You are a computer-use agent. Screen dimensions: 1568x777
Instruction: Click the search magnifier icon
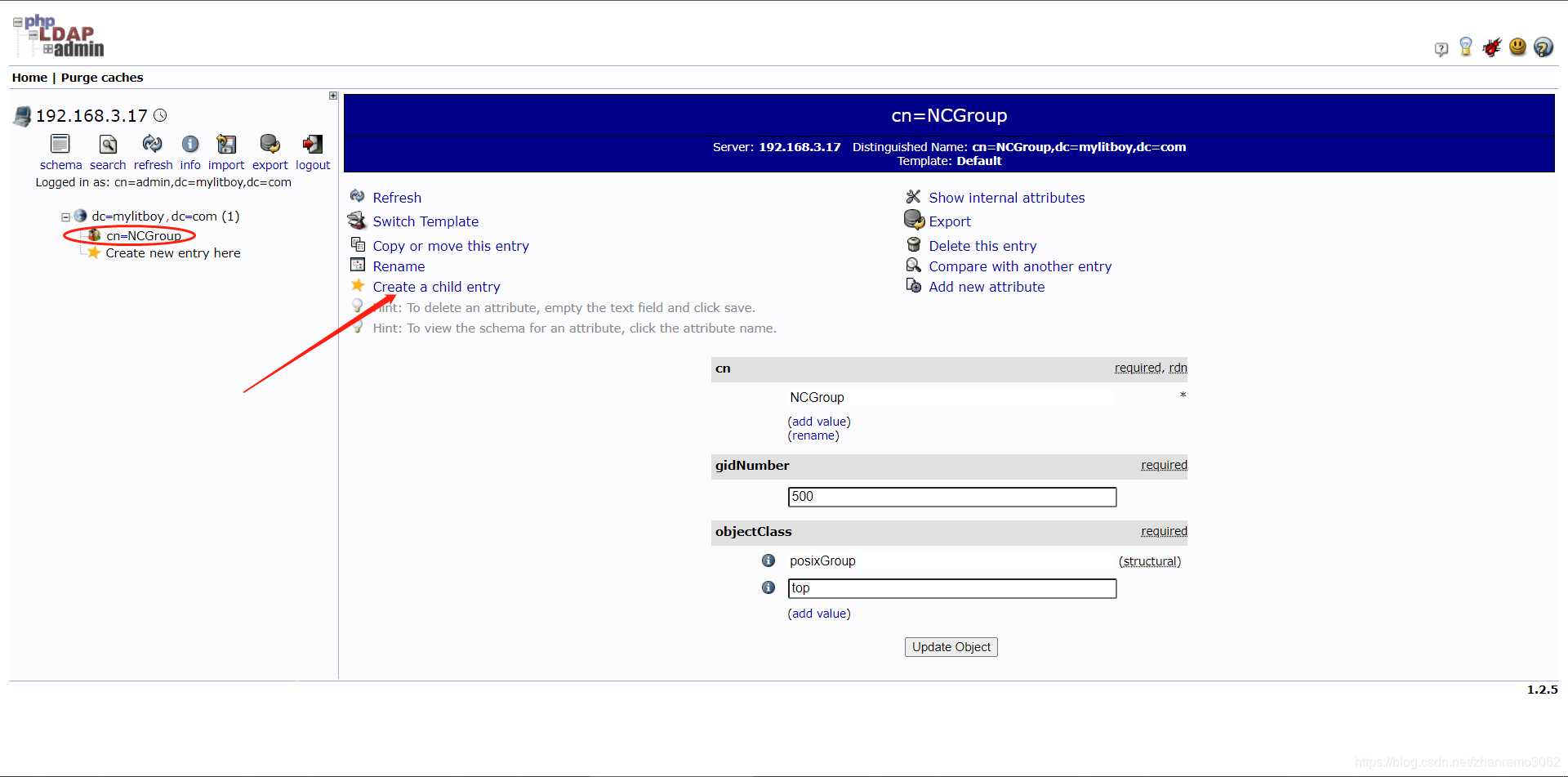pos(108,144)
